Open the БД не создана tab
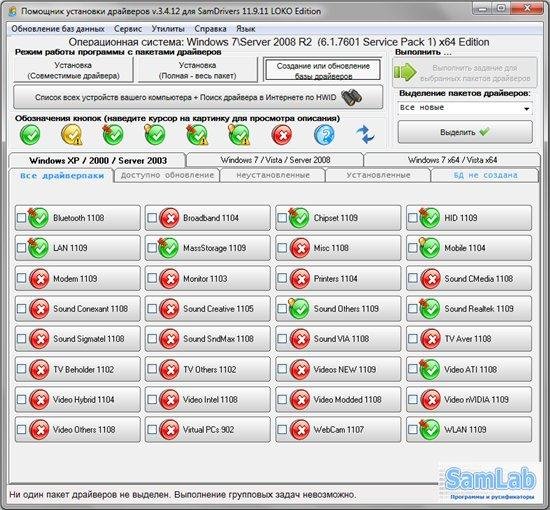The width and height of the screenshot is (550, 510). pyautogui.click(x=485, y=175)
